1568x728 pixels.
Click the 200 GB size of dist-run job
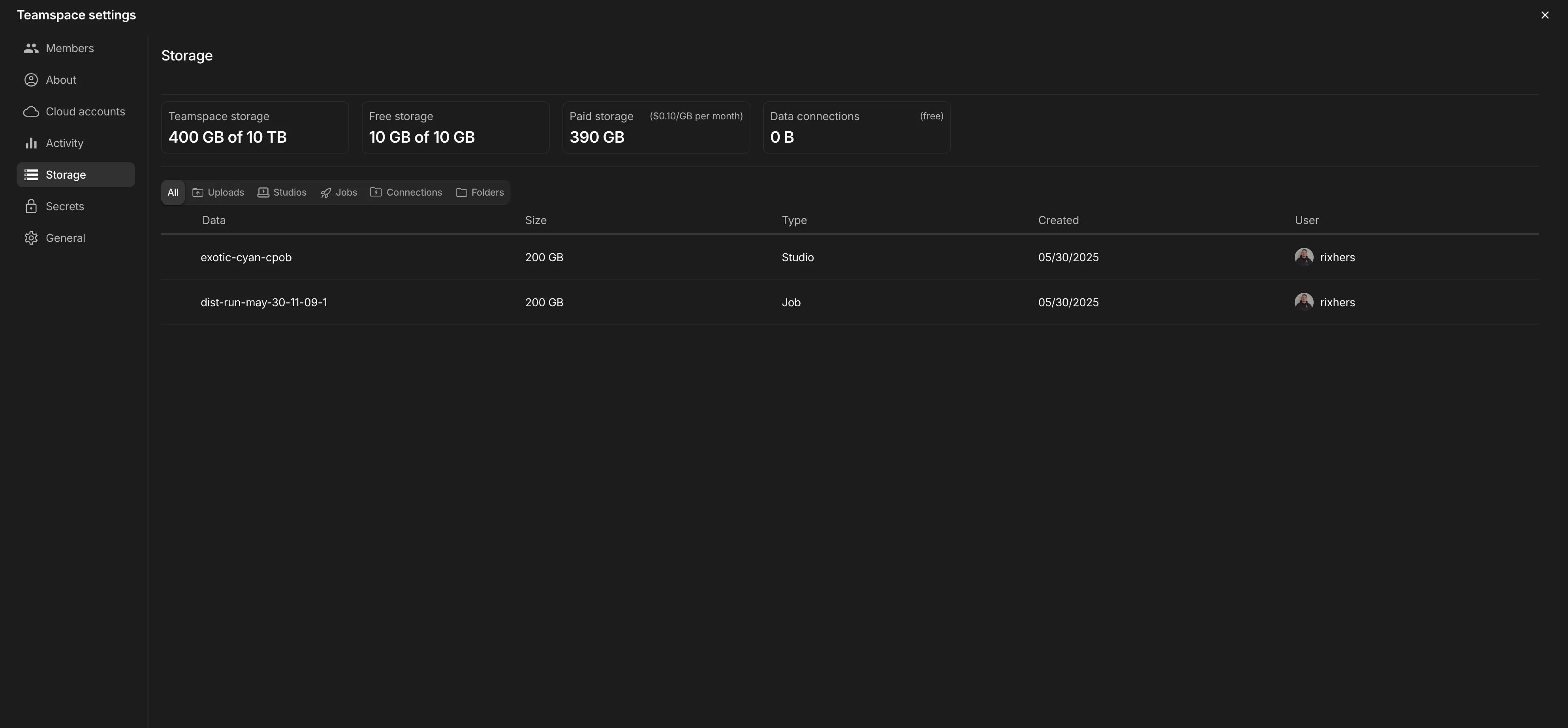click(x=544, y=303)
